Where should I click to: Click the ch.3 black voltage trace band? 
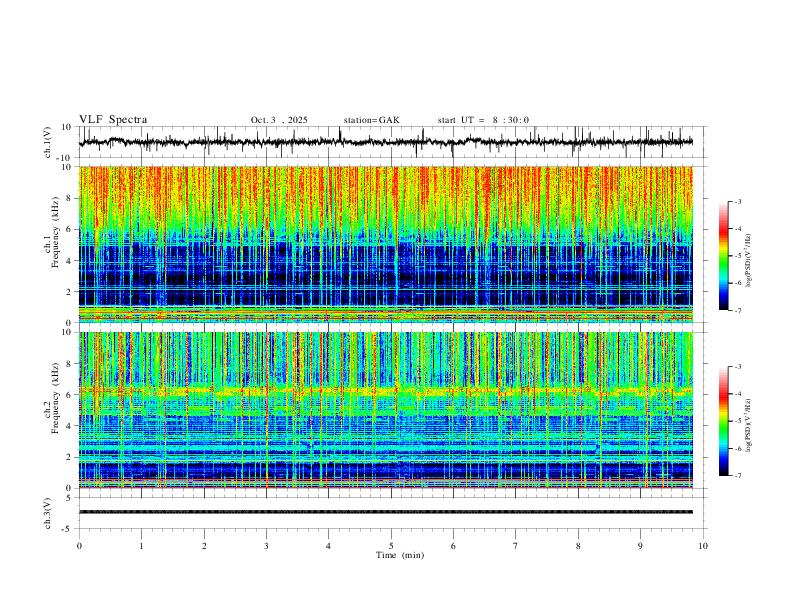386,512
